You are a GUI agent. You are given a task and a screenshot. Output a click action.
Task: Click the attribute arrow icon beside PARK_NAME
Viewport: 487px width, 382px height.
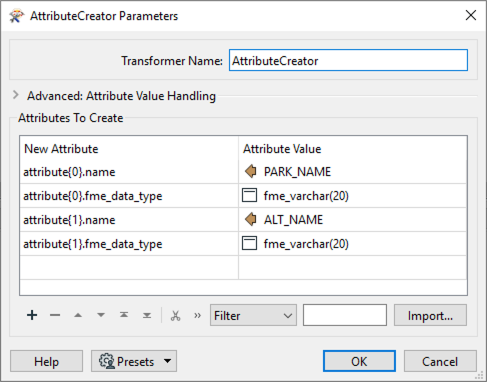(x=251, y=172)
